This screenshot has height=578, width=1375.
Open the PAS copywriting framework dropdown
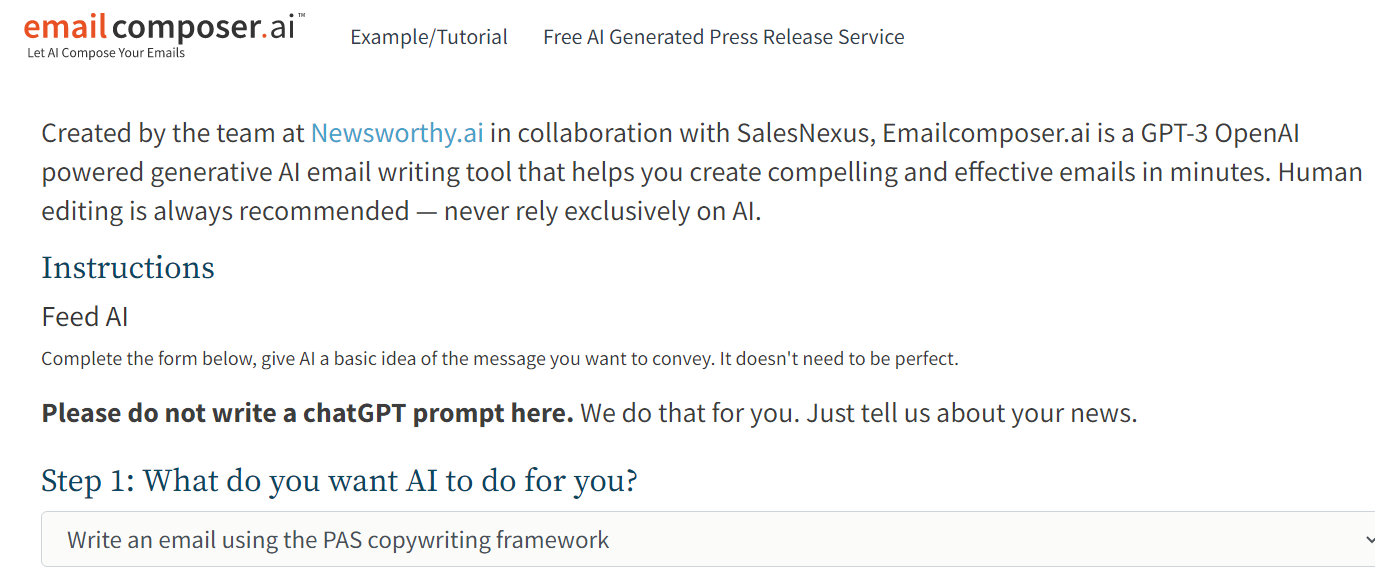point(700,540)
